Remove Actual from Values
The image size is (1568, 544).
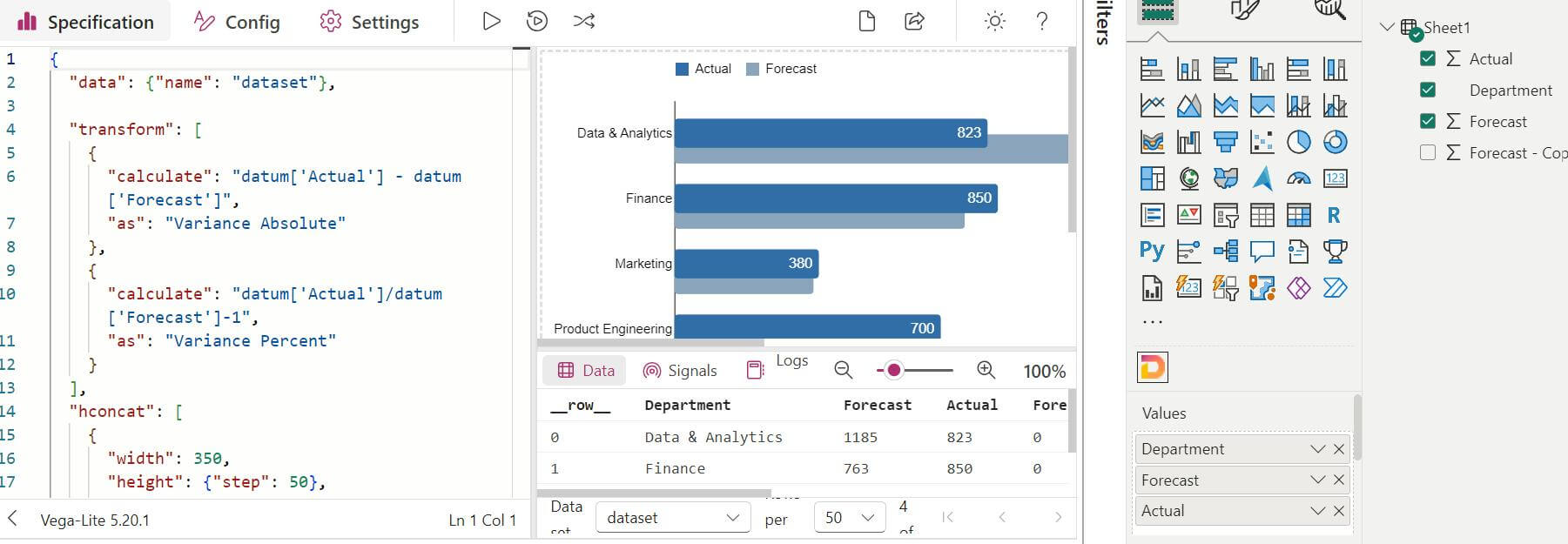point(1339,511)
